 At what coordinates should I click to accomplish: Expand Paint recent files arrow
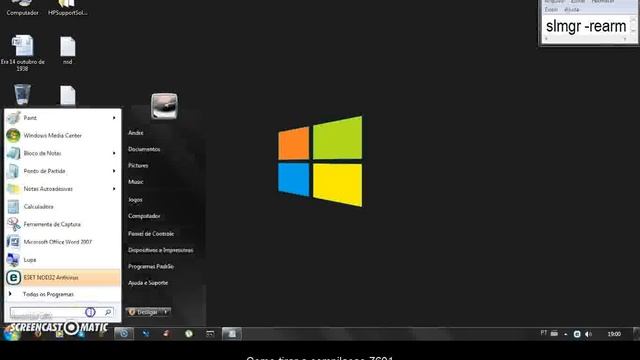tap(114, 118)
